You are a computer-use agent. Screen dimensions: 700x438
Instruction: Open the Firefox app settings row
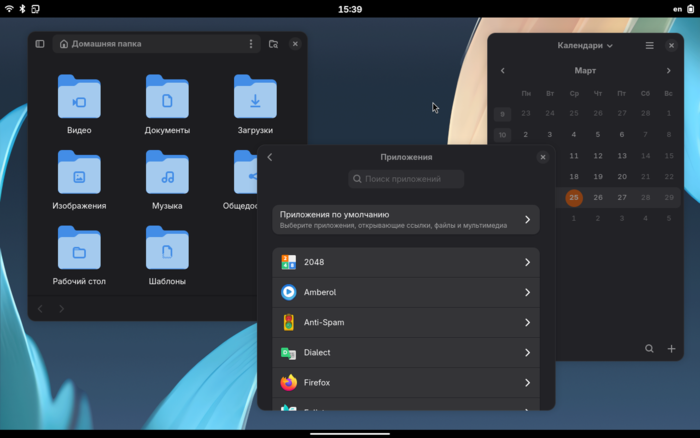(x=406, y=383)
